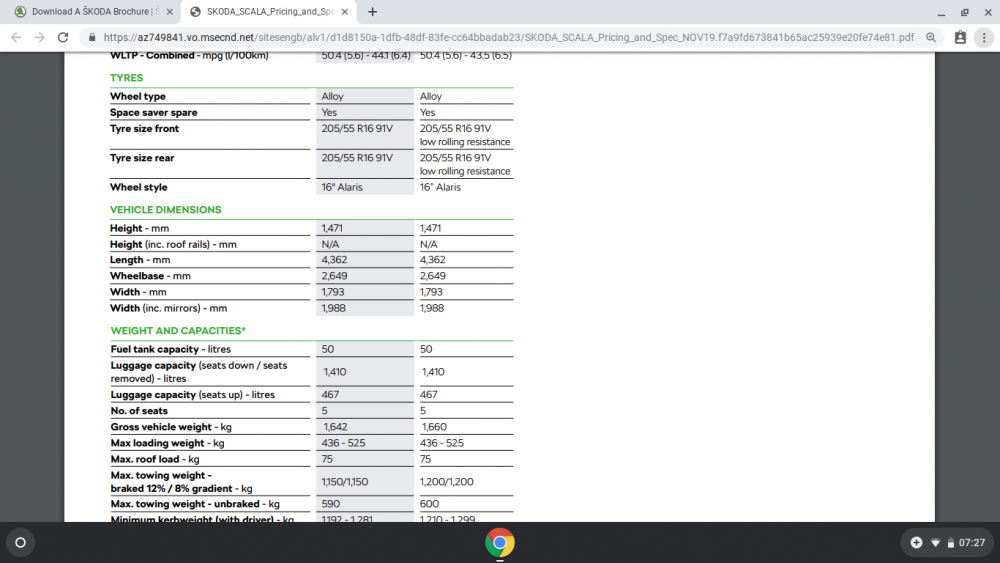Click the 1,150/1,150 towing value

tap(345, 482)
